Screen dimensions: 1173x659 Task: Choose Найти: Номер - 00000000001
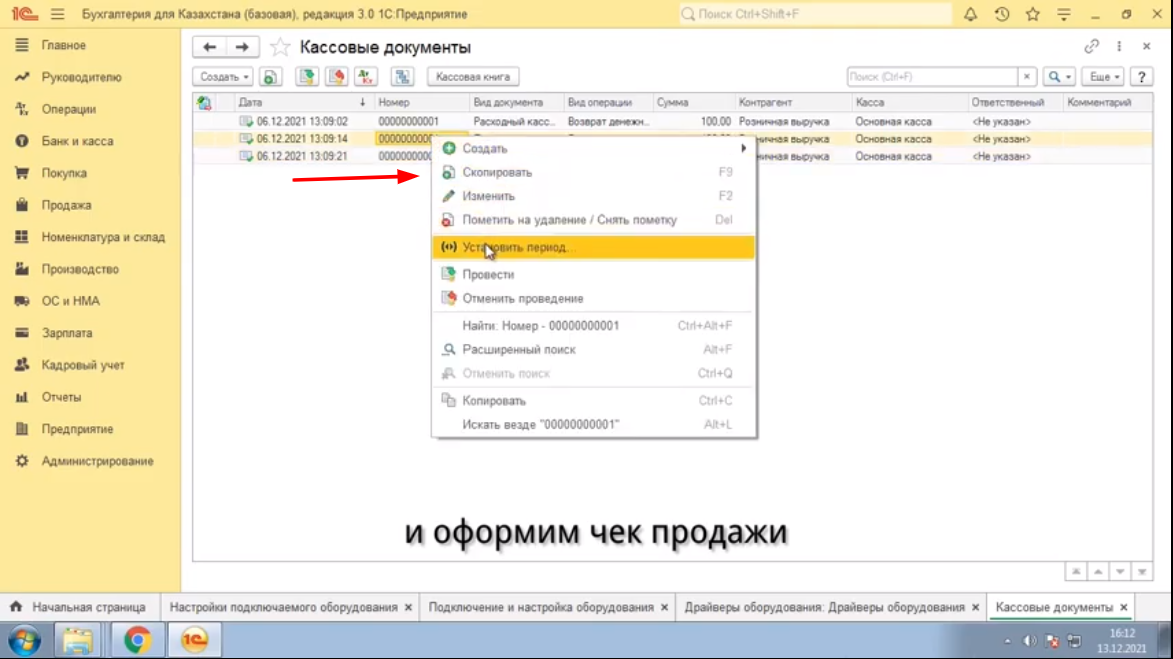pyautogui.click(x=594, y=325)
